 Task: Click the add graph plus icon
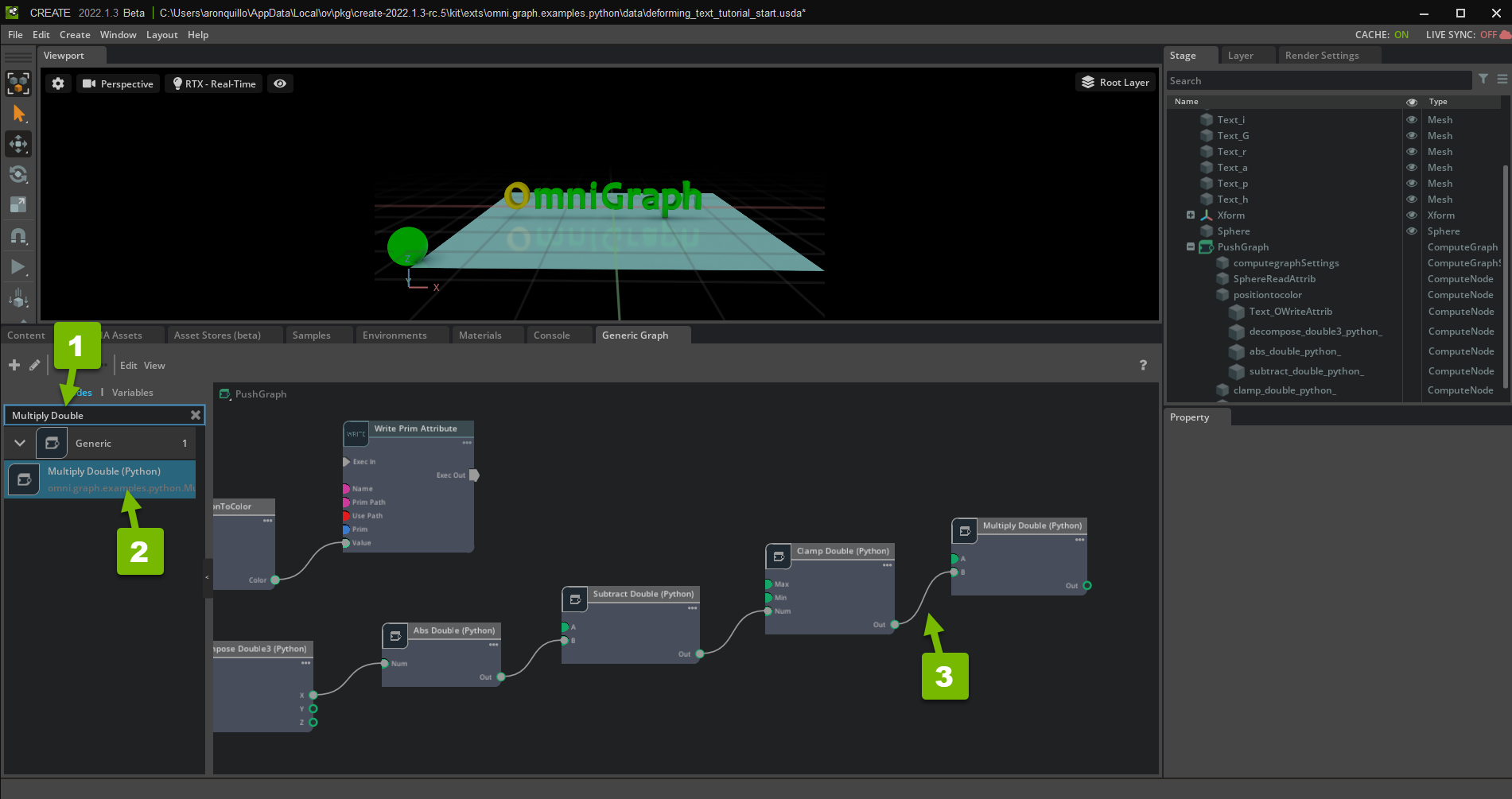(x=14, y=365)
